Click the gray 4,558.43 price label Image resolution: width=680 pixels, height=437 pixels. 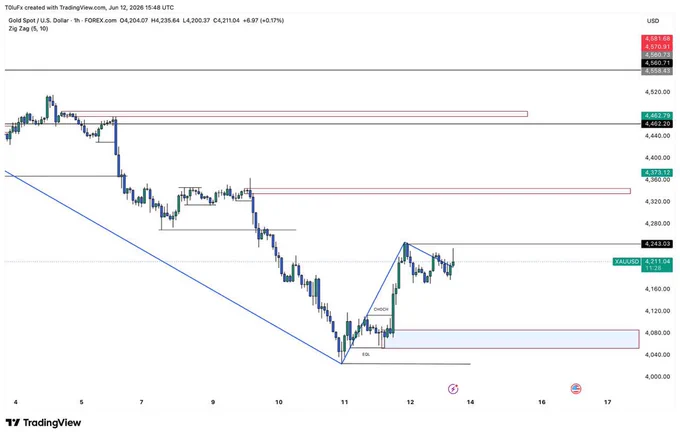point(657,71)
